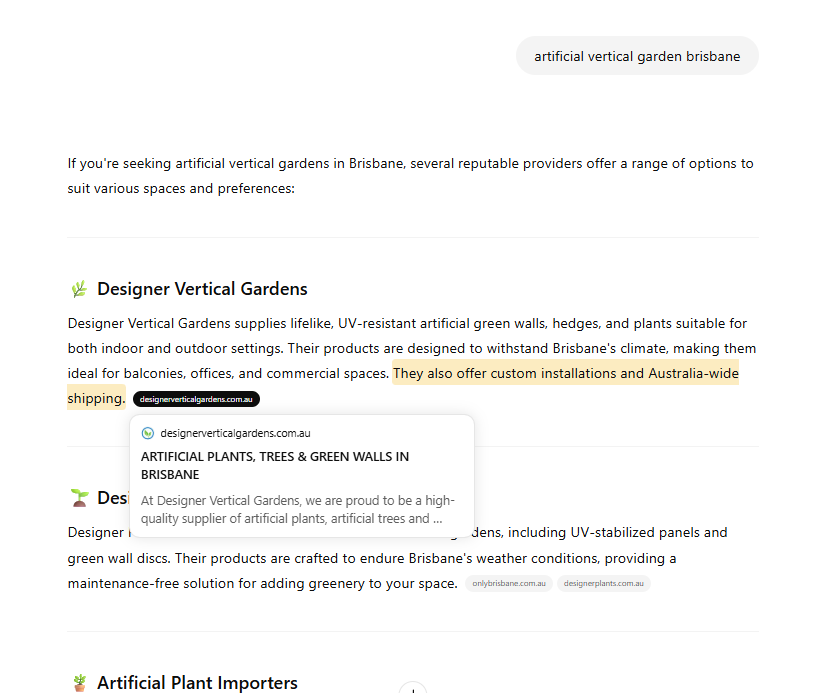
Task: Click the seedling emoji icon
Action: pos(79,497)
